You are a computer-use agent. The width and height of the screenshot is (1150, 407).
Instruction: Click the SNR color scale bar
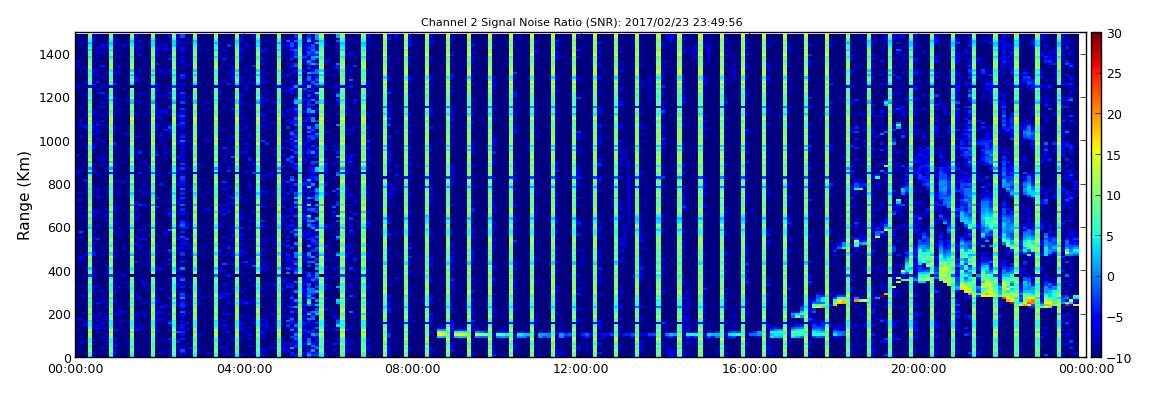(1096, 195)
